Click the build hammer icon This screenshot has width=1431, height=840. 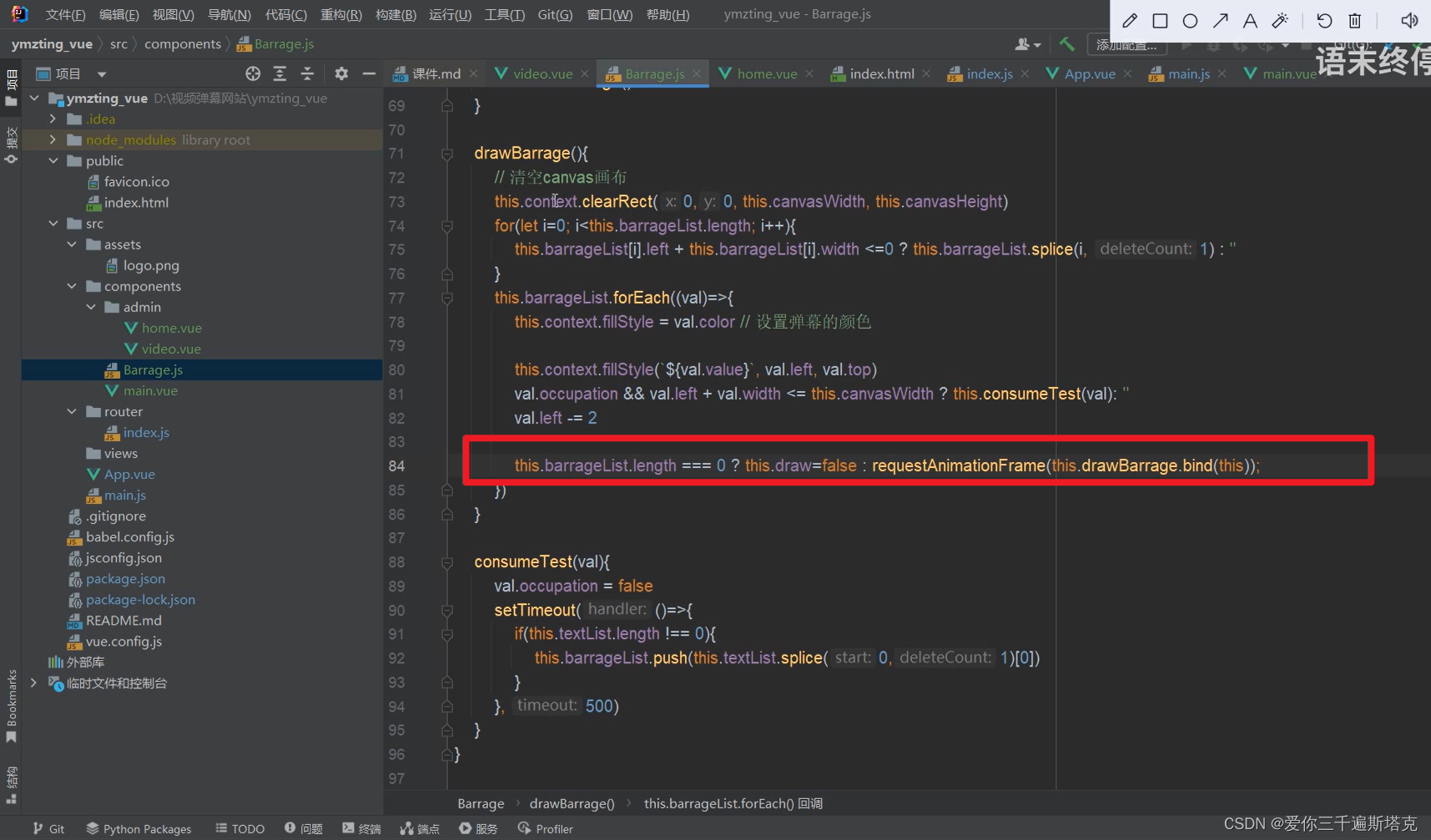click(1066, 44)
